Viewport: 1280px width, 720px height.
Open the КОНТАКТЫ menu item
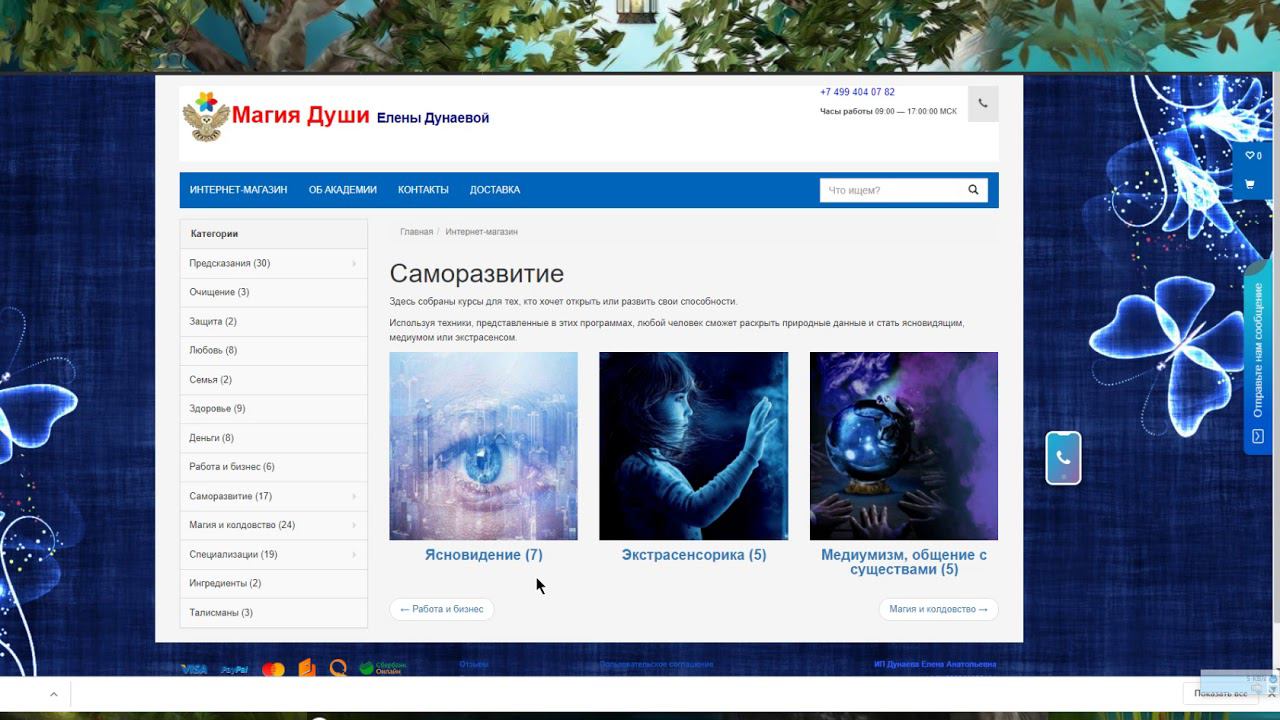(423, 190)
